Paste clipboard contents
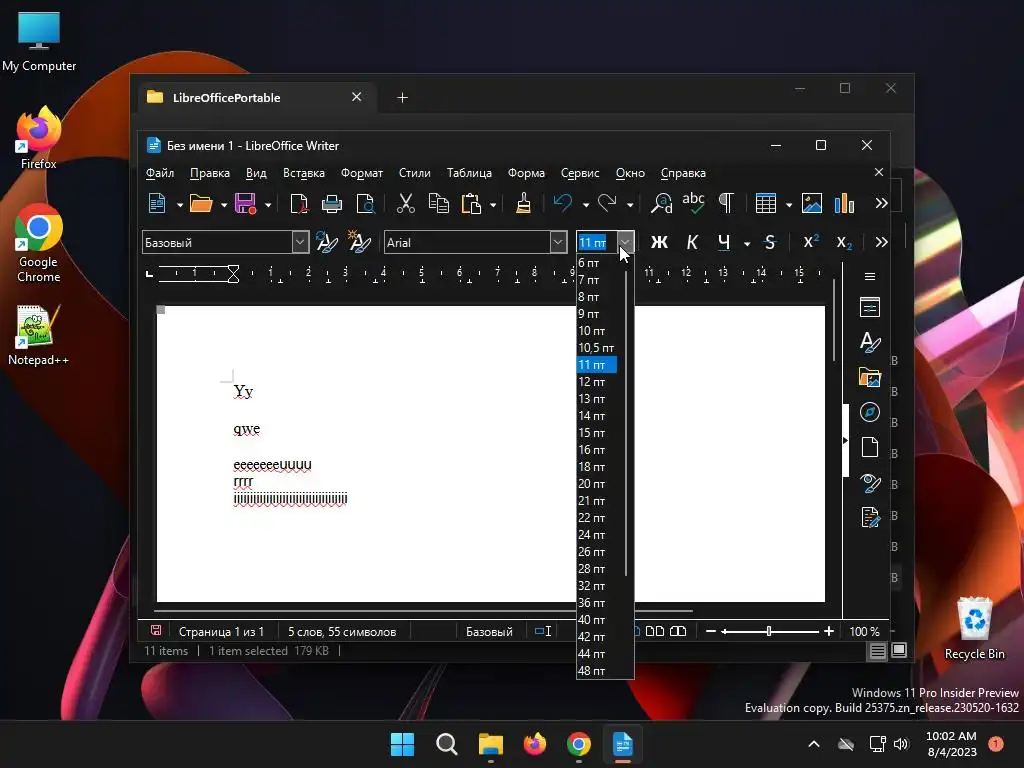Screen dimensions: 1024x768 [471, 204]
